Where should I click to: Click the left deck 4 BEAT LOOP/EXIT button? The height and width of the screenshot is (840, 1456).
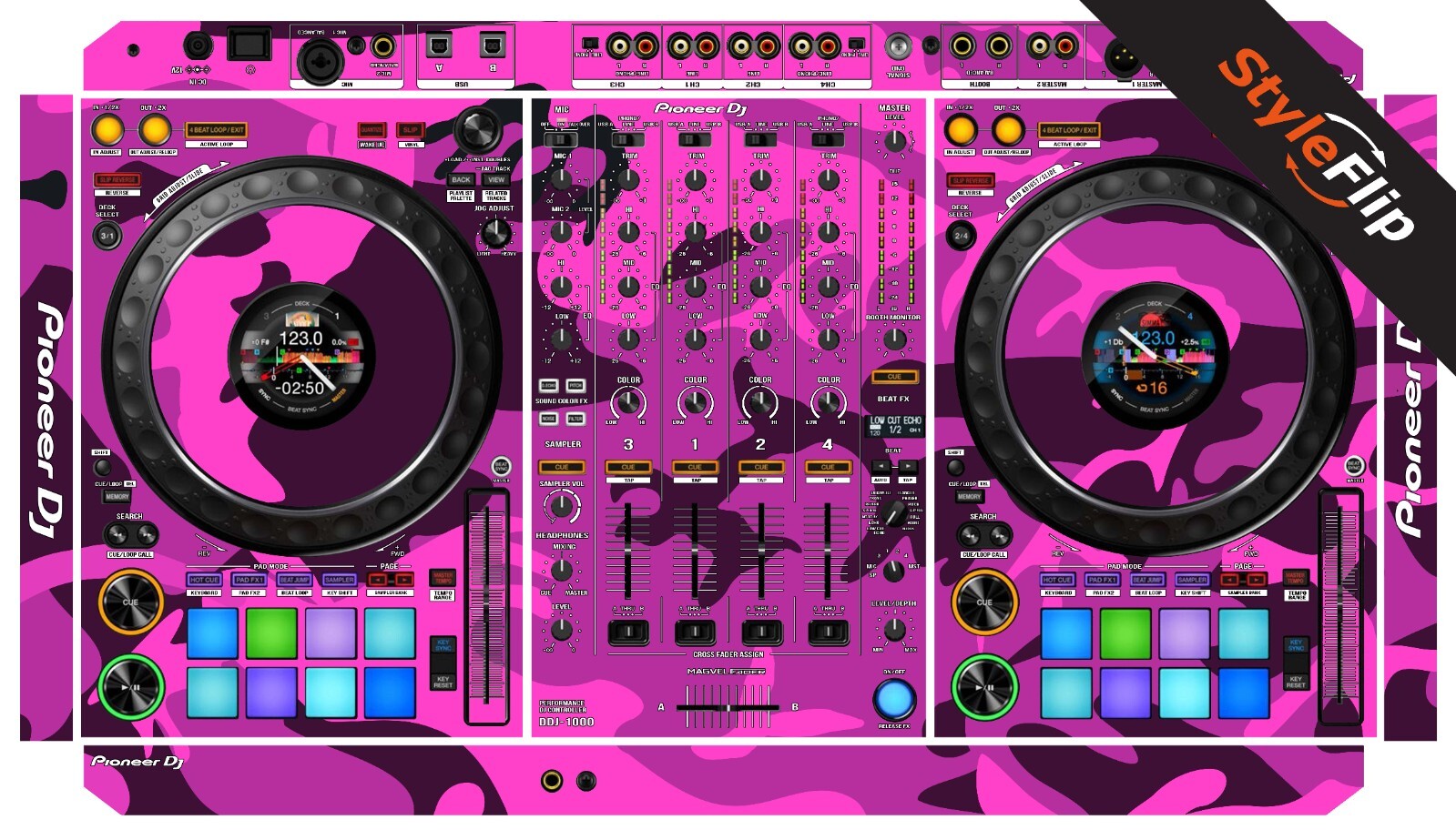coord(217,130)
